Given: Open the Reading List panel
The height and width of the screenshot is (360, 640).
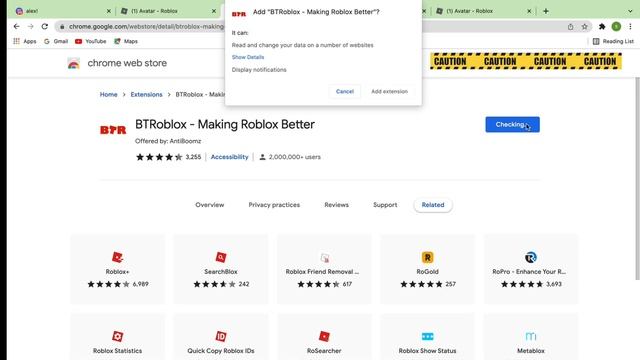Looking at the screenshot, I should point(613,41).
